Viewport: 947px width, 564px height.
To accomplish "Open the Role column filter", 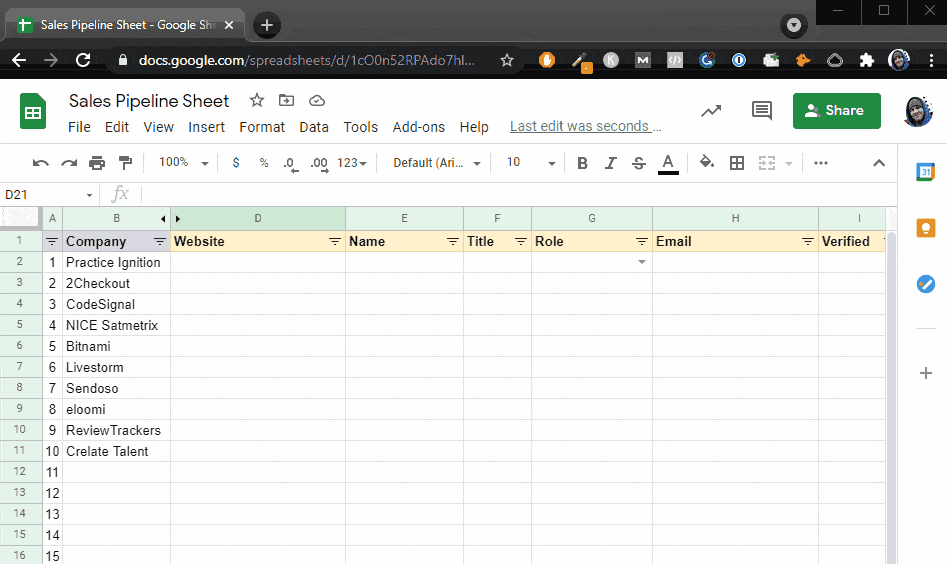I will (641, 242).
